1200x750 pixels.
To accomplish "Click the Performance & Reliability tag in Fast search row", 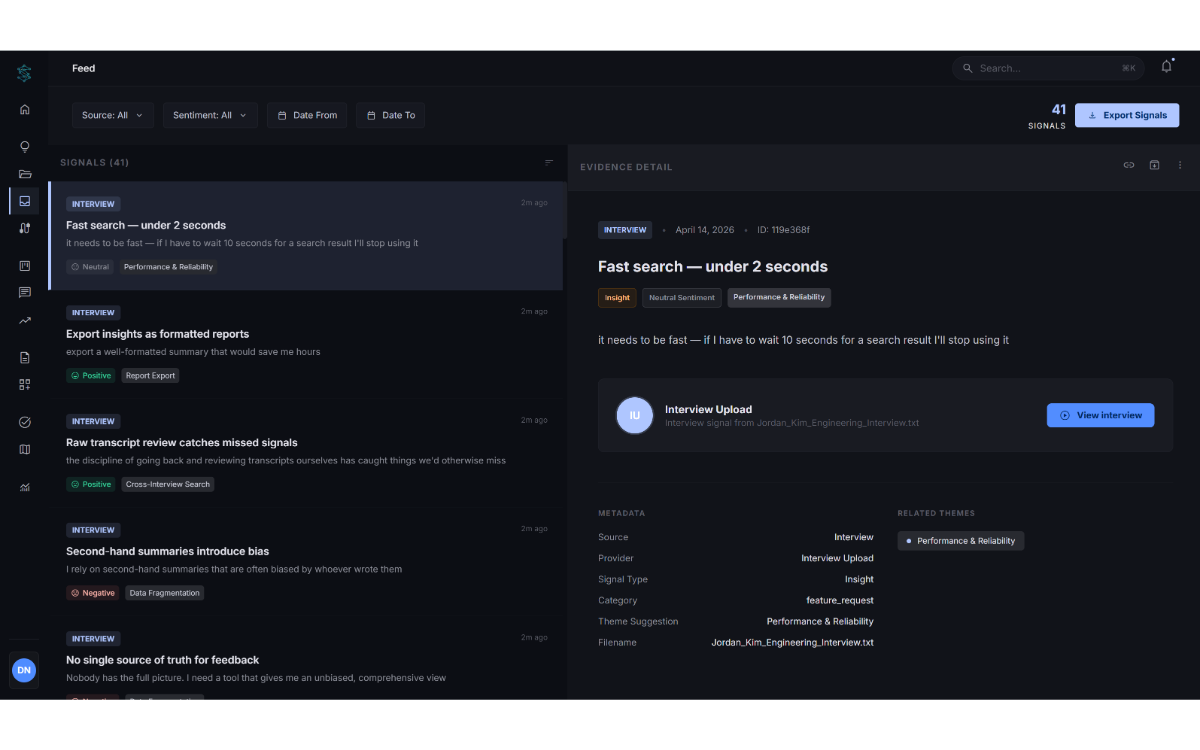I will (x=168, y=267).
